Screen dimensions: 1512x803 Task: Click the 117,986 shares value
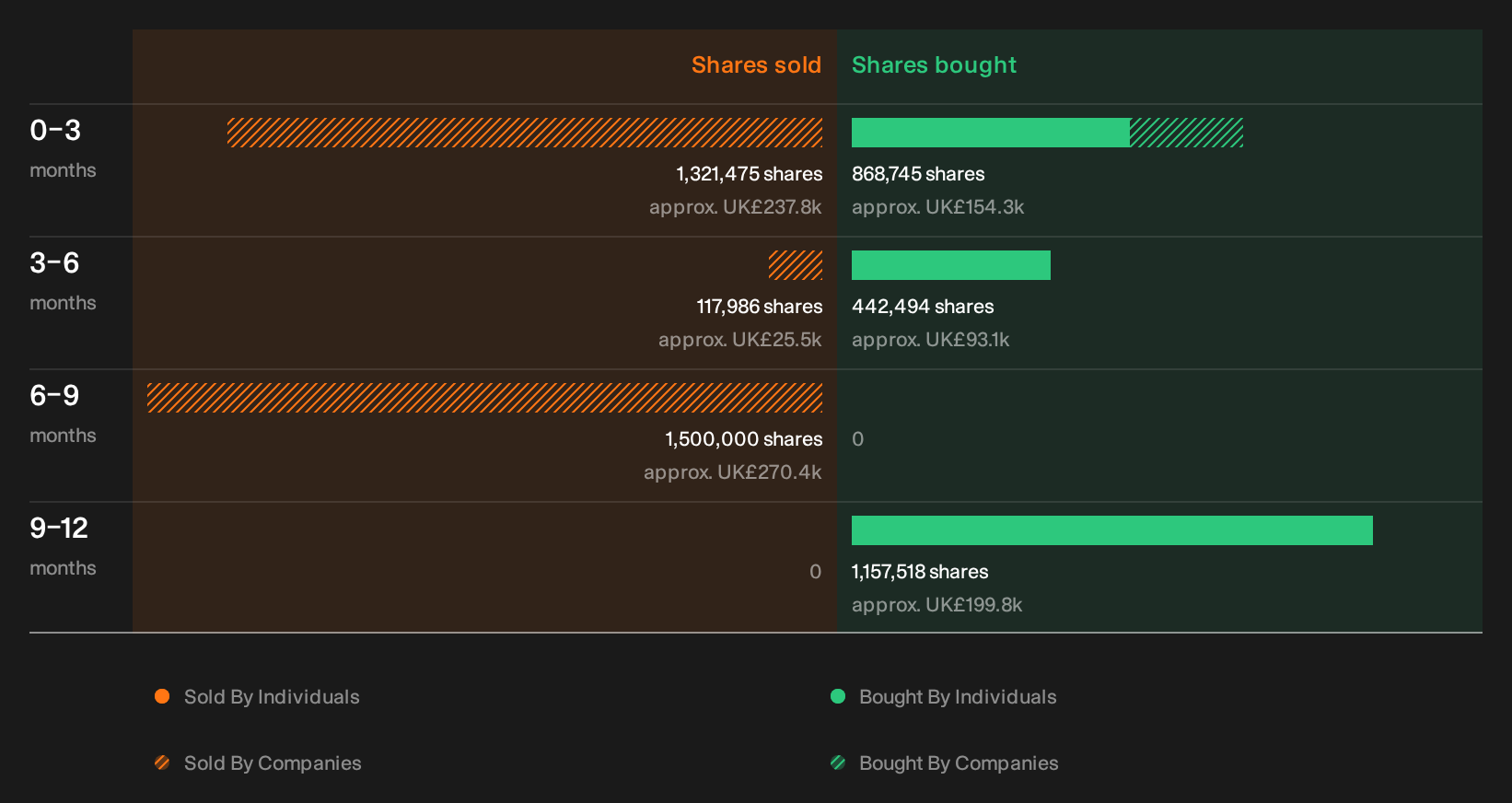pyautogui.click(x=760, y=307)
